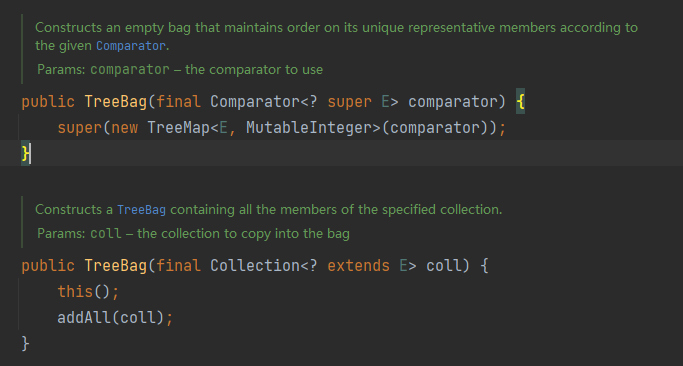This screenshot has height=366, width=683.
Task: Click the closing brace of the second constructor
Action: (x=25, y=343)
